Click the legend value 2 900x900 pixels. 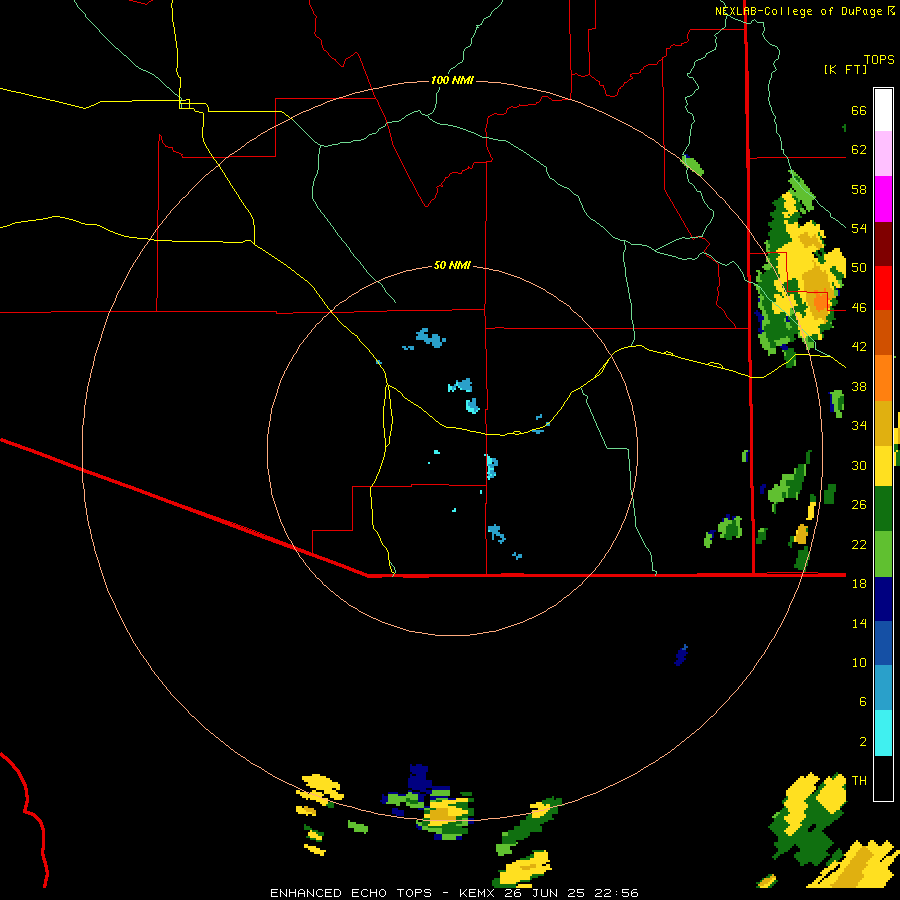click(x=863, y=741)
